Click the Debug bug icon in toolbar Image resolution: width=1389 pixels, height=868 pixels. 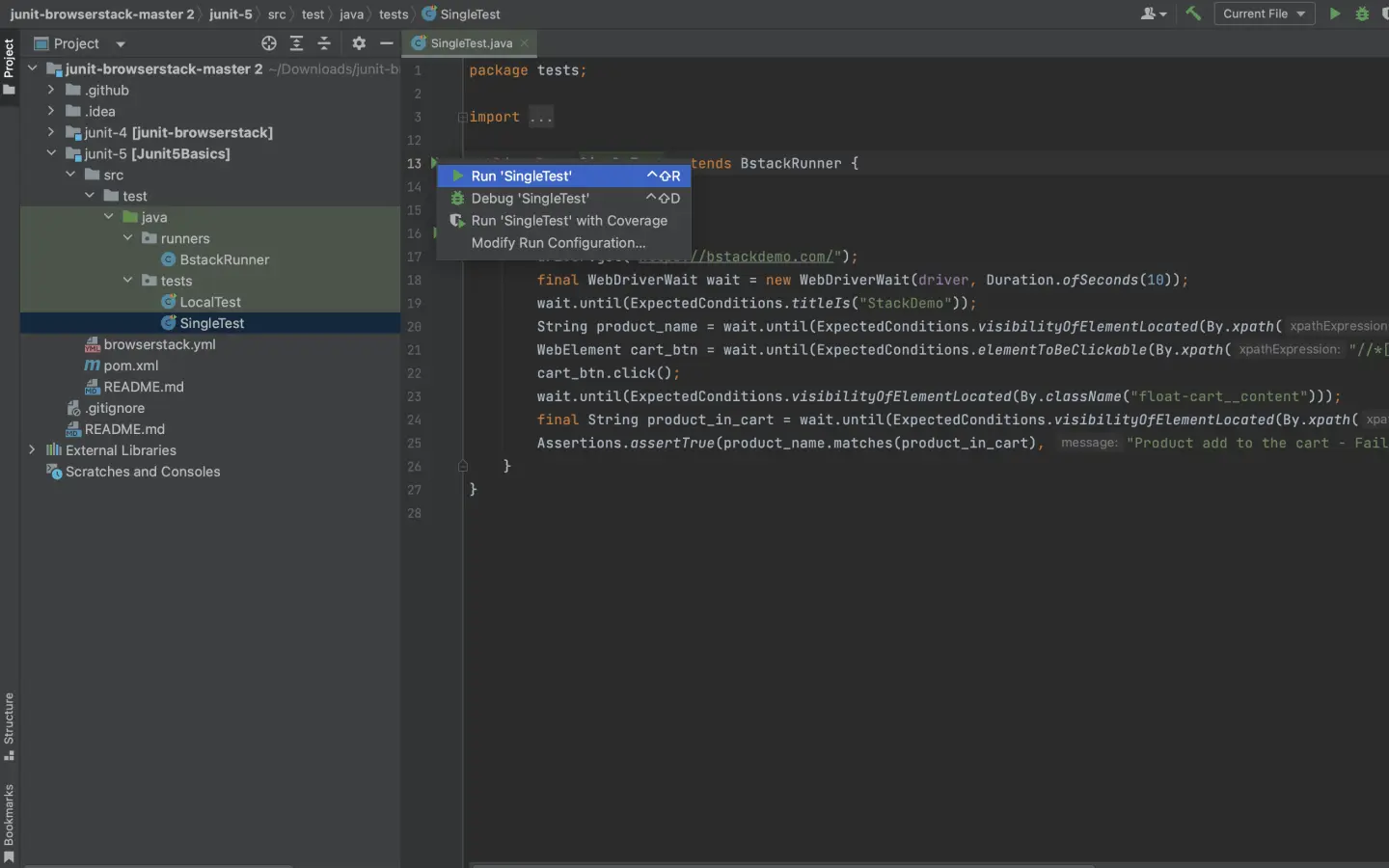click(1362, 14)
